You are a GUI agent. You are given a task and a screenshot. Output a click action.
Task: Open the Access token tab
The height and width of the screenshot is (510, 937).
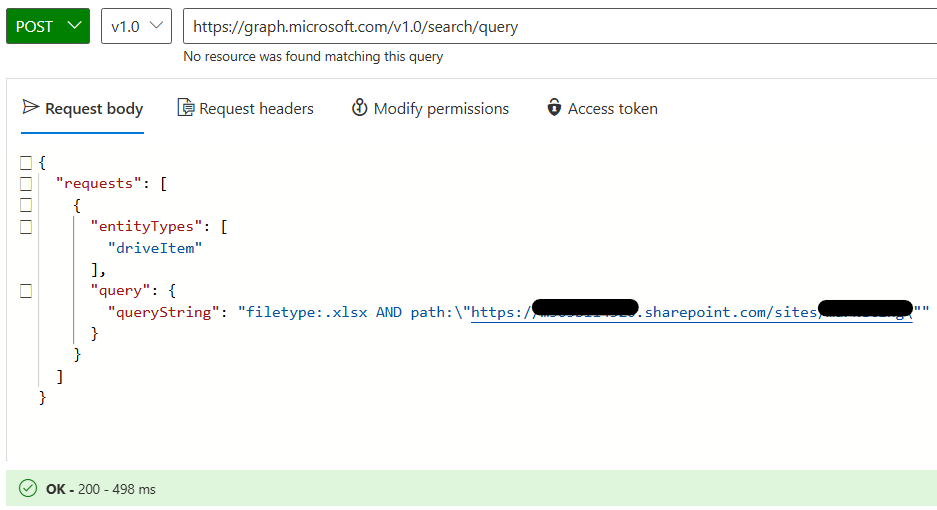[602, 108]
